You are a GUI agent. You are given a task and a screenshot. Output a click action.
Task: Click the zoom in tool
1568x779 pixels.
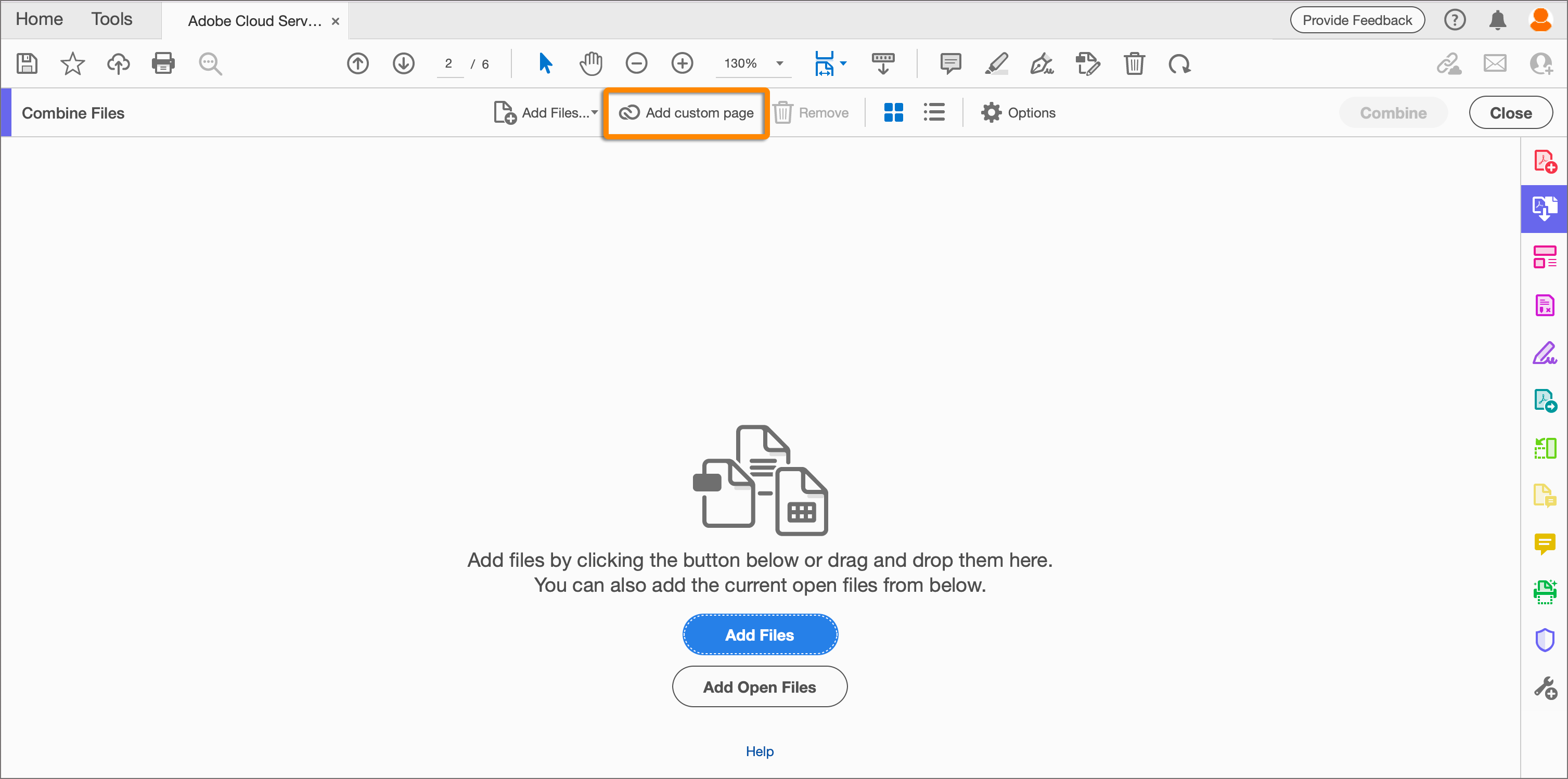pyautogui.click(x=681, y=62)
